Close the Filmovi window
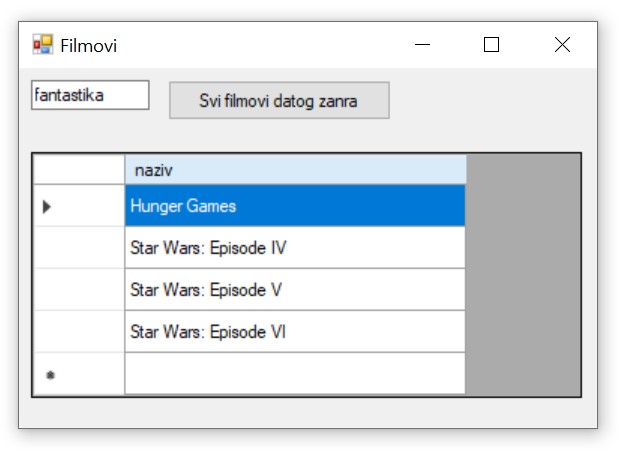The height and width of the screenshot is (455, 626). [x=561, y=45]
